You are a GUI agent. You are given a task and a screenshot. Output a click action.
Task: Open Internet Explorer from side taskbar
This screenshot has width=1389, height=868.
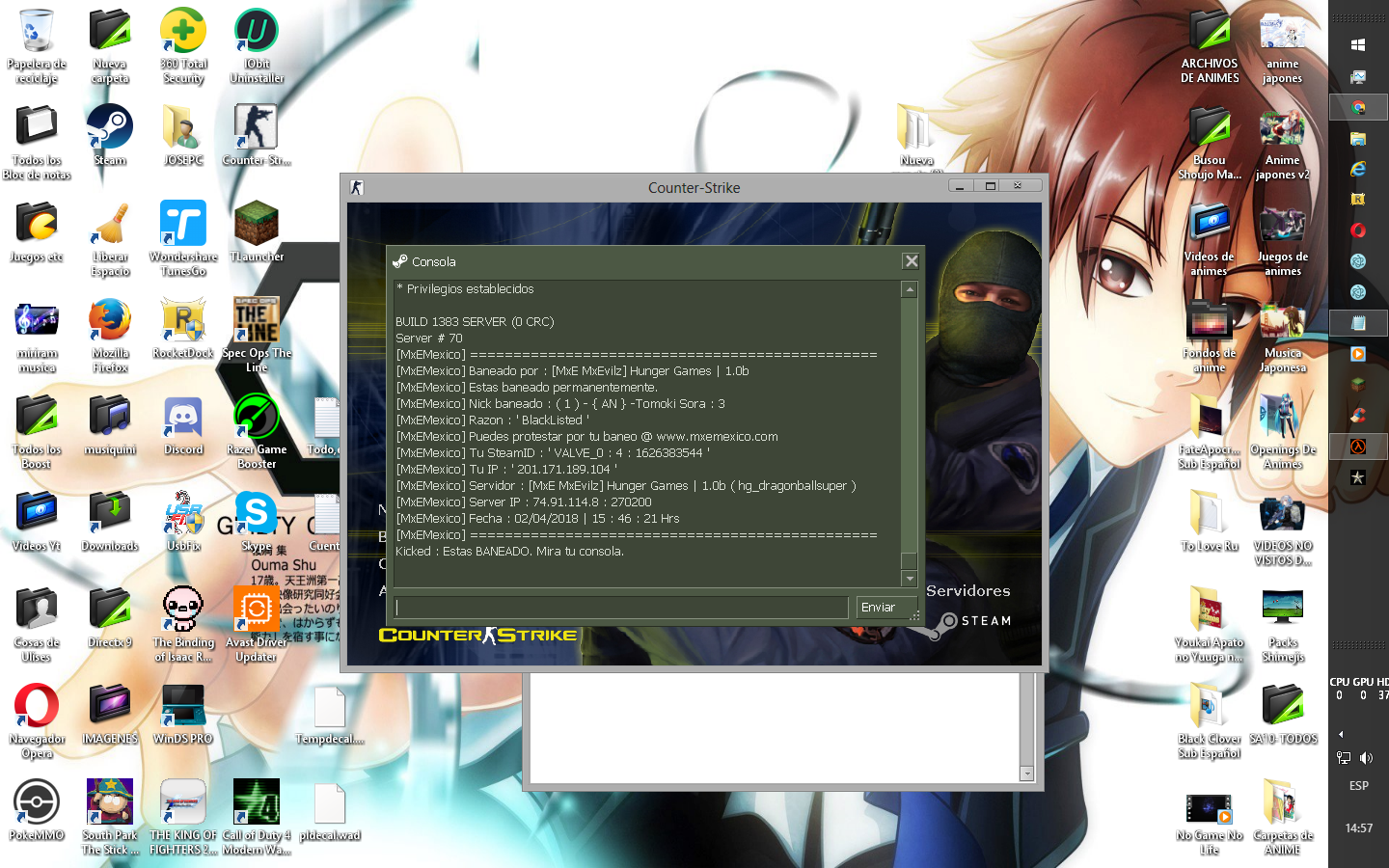(x=1358, y=169)
